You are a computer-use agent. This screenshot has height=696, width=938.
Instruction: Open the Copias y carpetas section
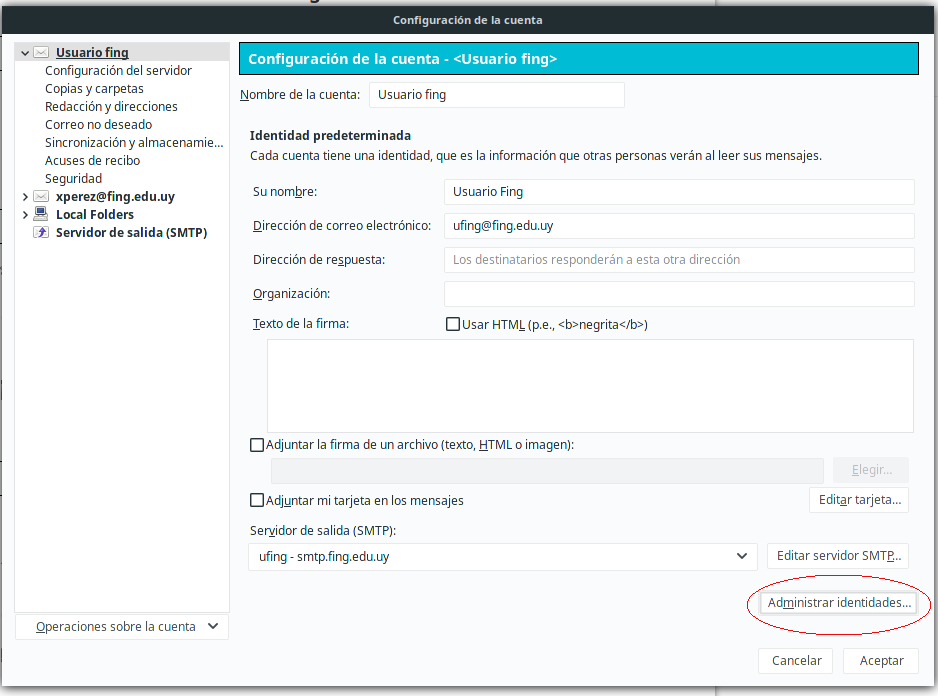click(x=94, y=89)
